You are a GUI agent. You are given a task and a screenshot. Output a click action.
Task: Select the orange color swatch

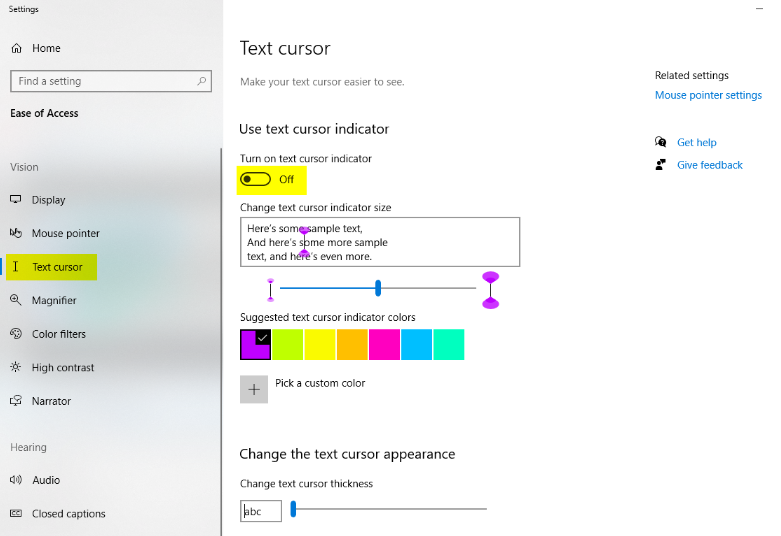click(x=352, y=344)
